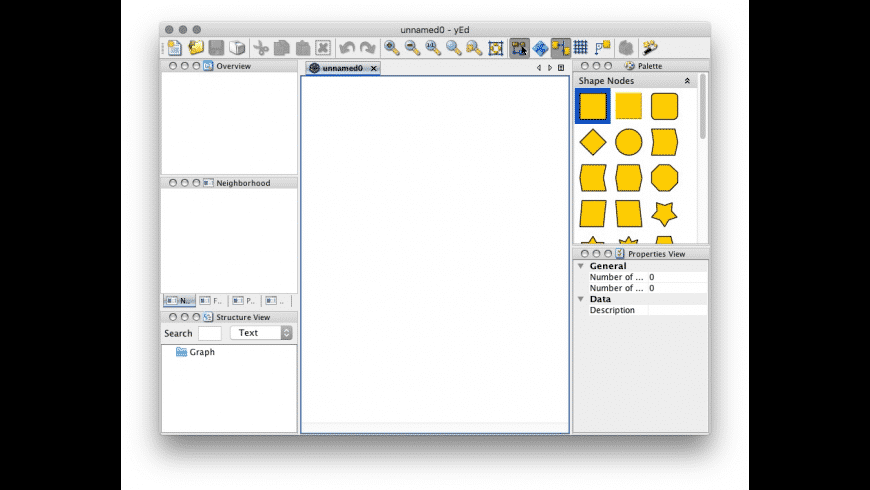Open the document tab list button

coord(561,68)
